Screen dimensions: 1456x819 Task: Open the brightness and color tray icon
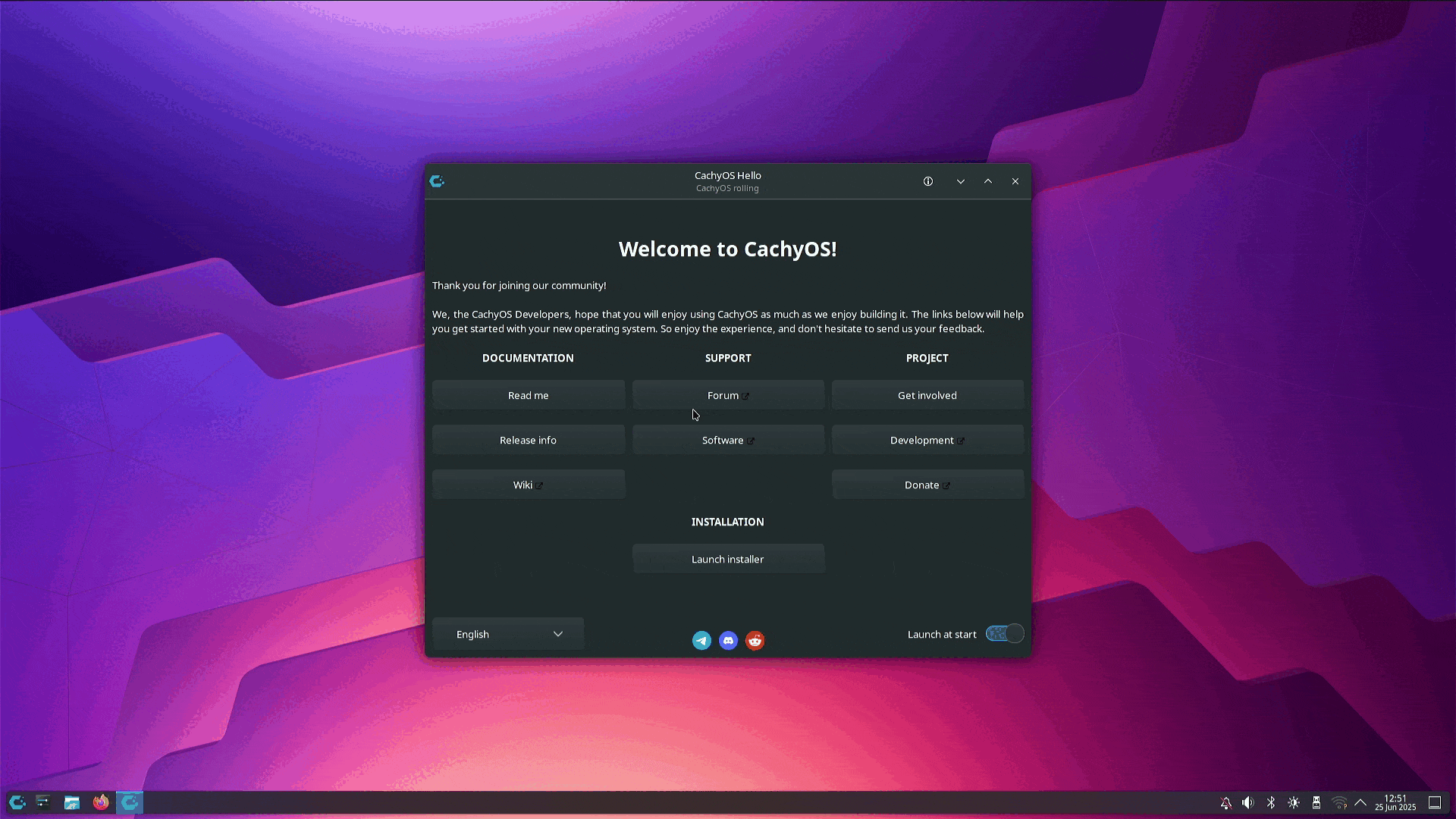pos(1294,802)
